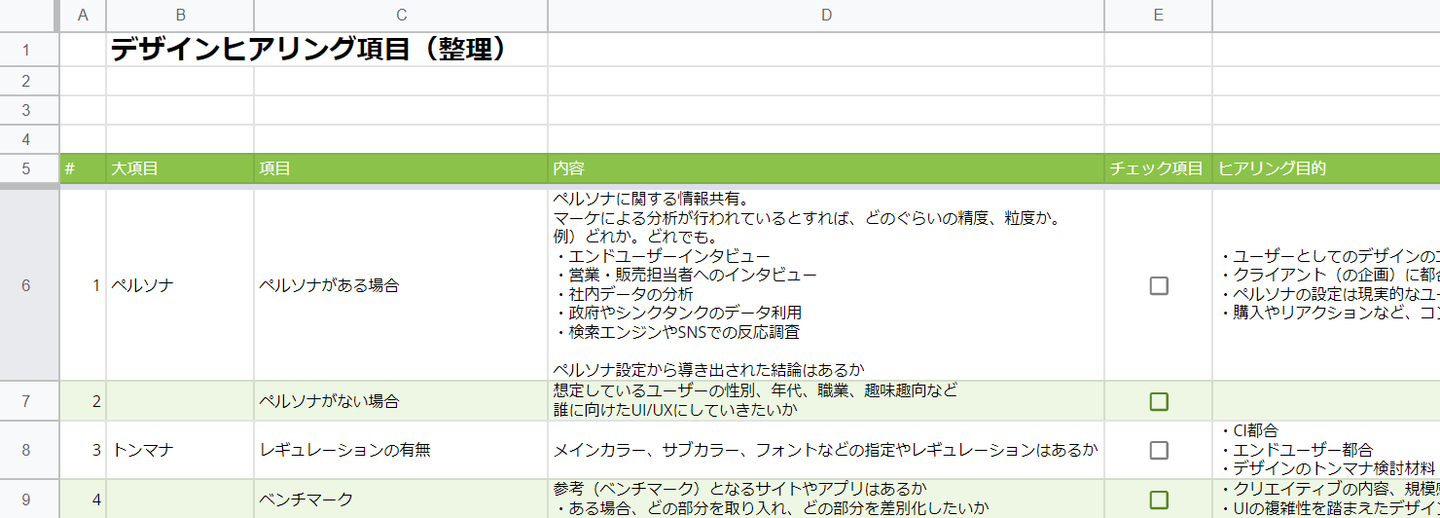The height and width of the screenshot is (518, 1440).
Task: Select column D header
Action: 826,15
